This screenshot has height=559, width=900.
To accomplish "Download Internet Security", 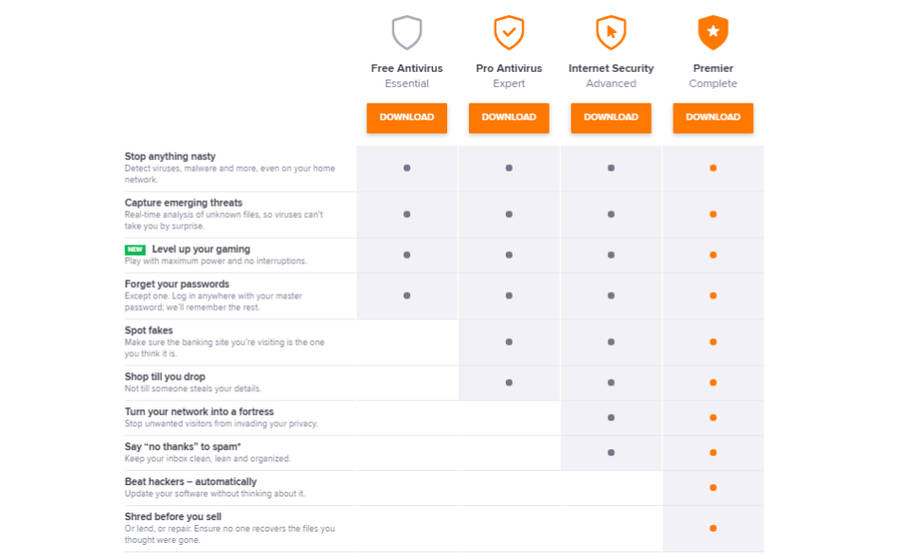I will (611, 118).
